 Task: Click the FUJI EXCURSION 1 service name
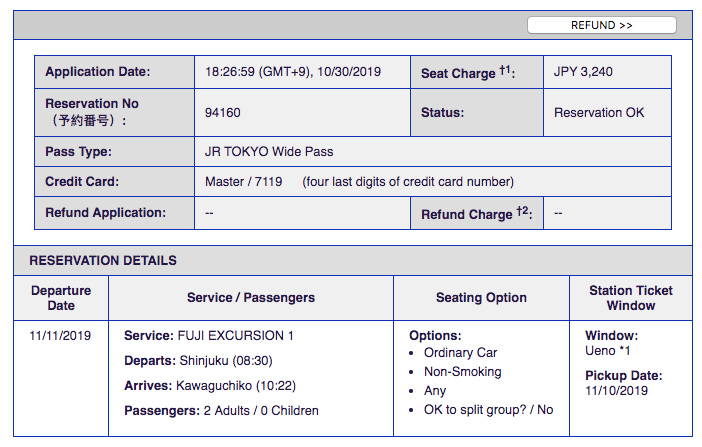coord(235,335)
